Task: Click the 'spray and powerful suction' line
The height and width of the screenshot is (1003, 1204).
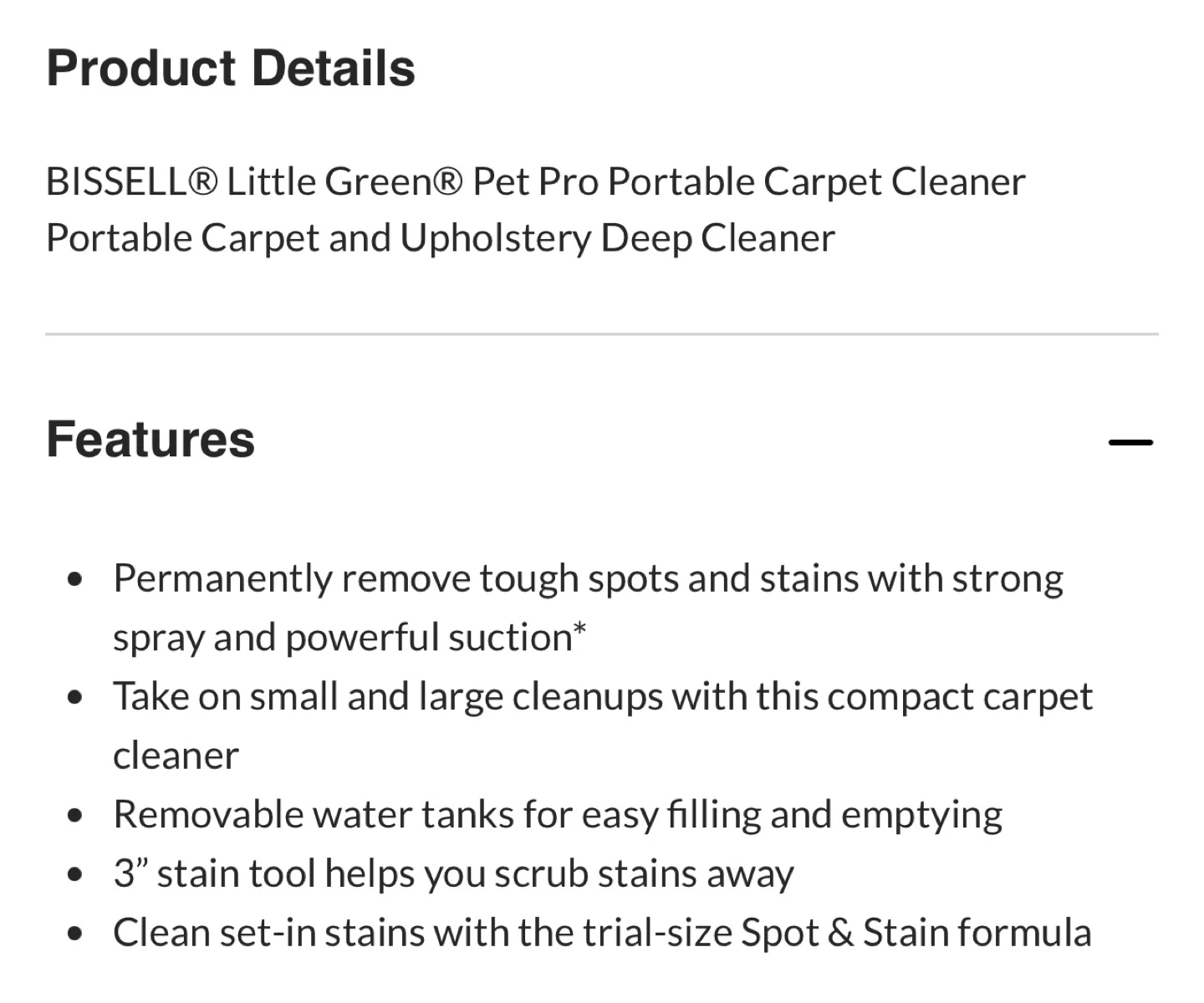Action: click(x=343, y=638)
